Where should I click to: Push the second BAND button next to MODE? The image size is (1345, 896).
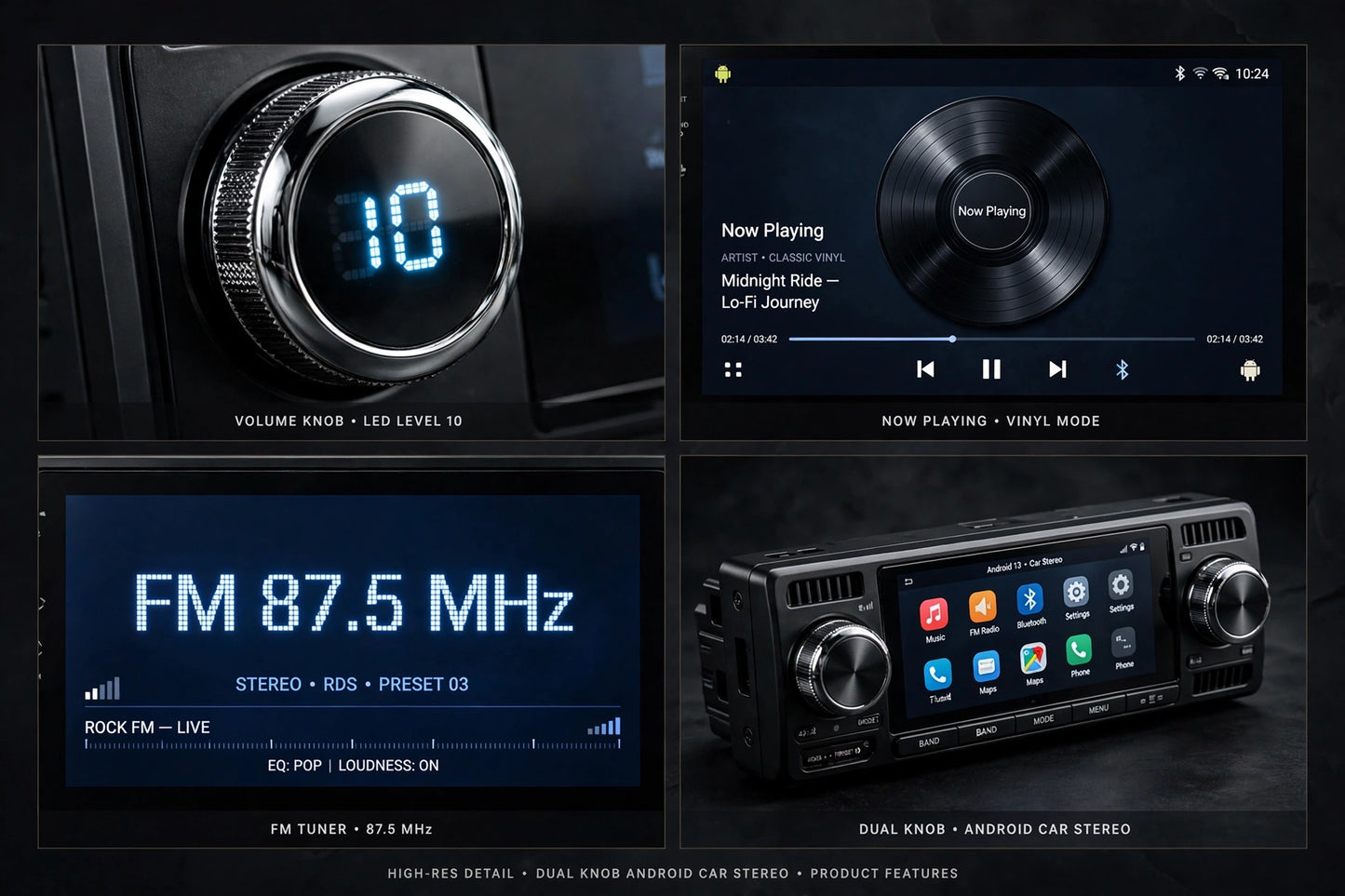click(987, 731)
